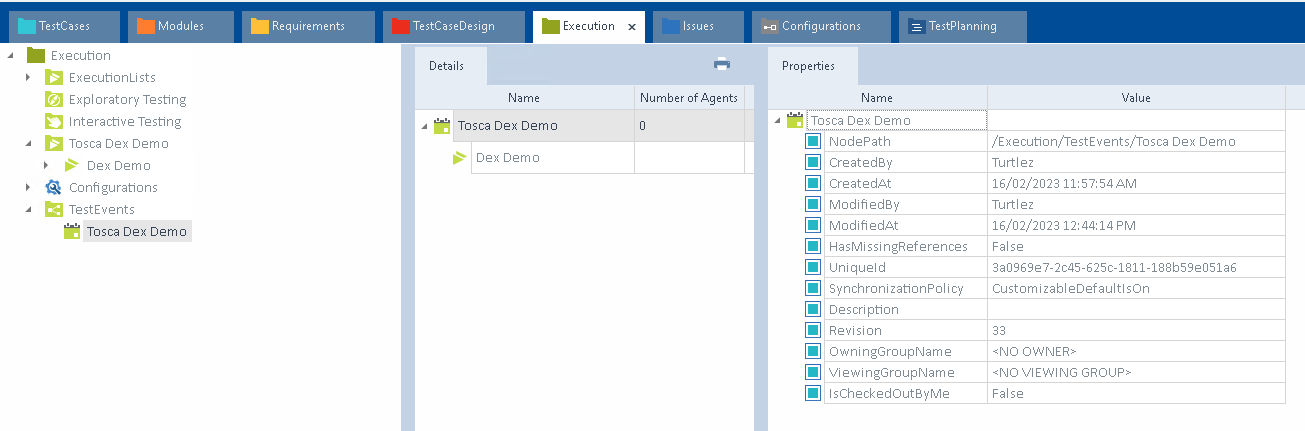1305x431 pixels.
Task: Click the square icon next to NodePath property
Action: (814, 142)
